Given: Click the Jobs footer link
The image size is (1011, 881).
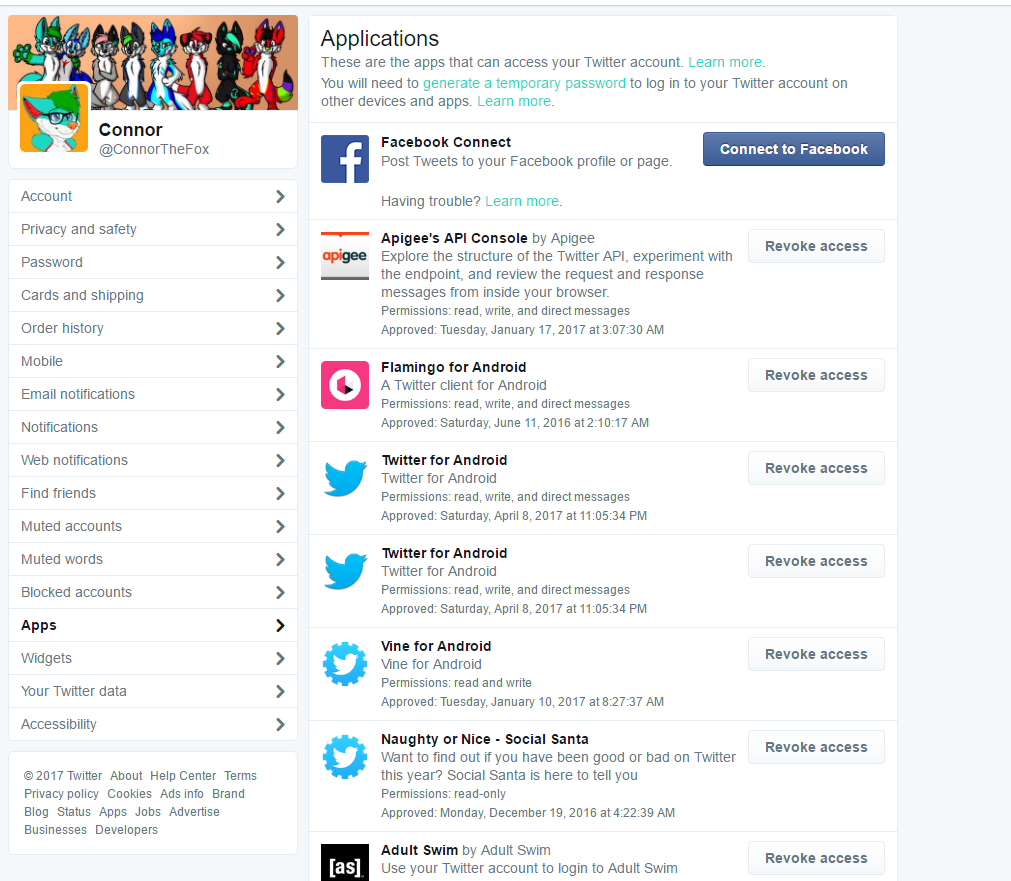Looking at the screenshot, I should coord(148,811).
